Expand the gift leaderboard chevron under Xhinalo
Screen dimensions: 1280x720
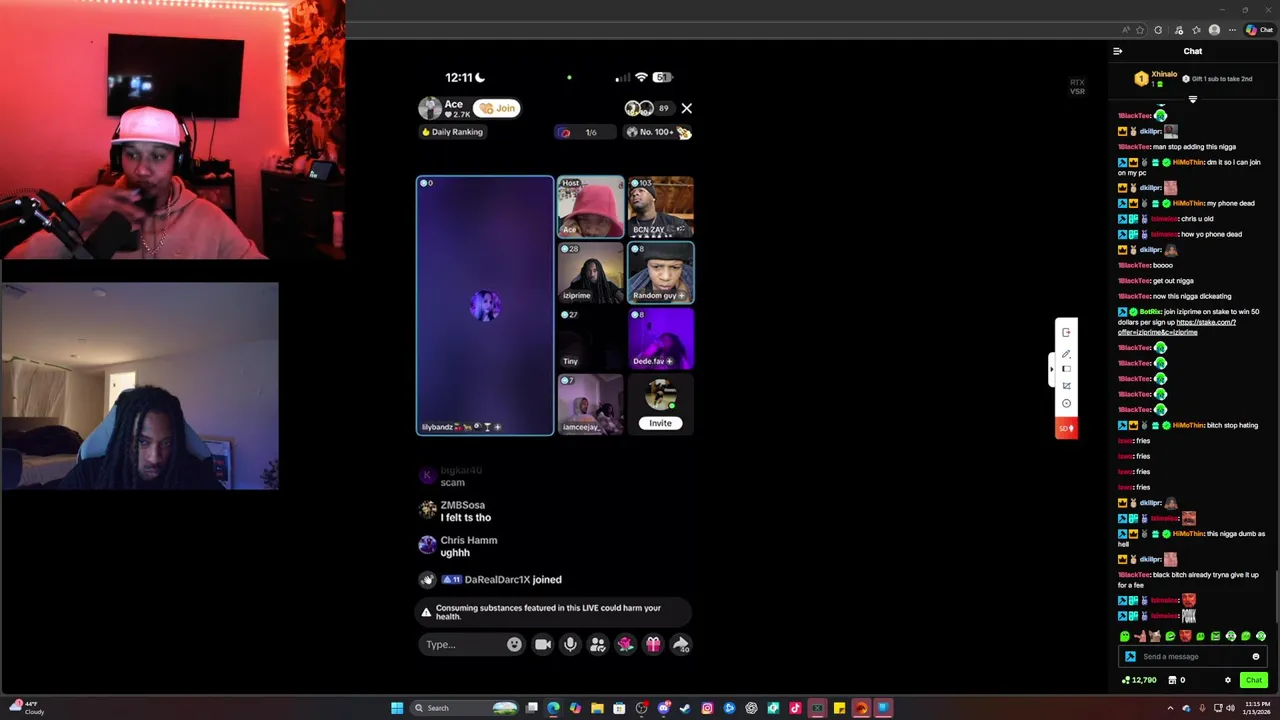coord(1192,99)
